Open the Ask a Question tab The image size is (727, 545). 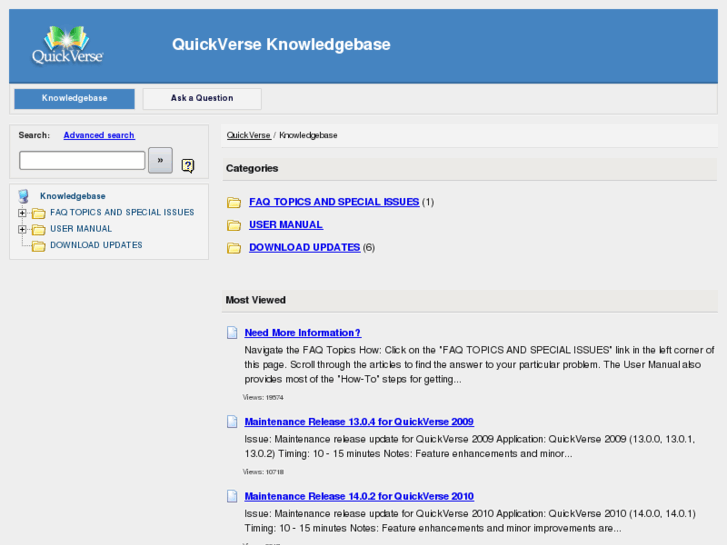(202, 99)
